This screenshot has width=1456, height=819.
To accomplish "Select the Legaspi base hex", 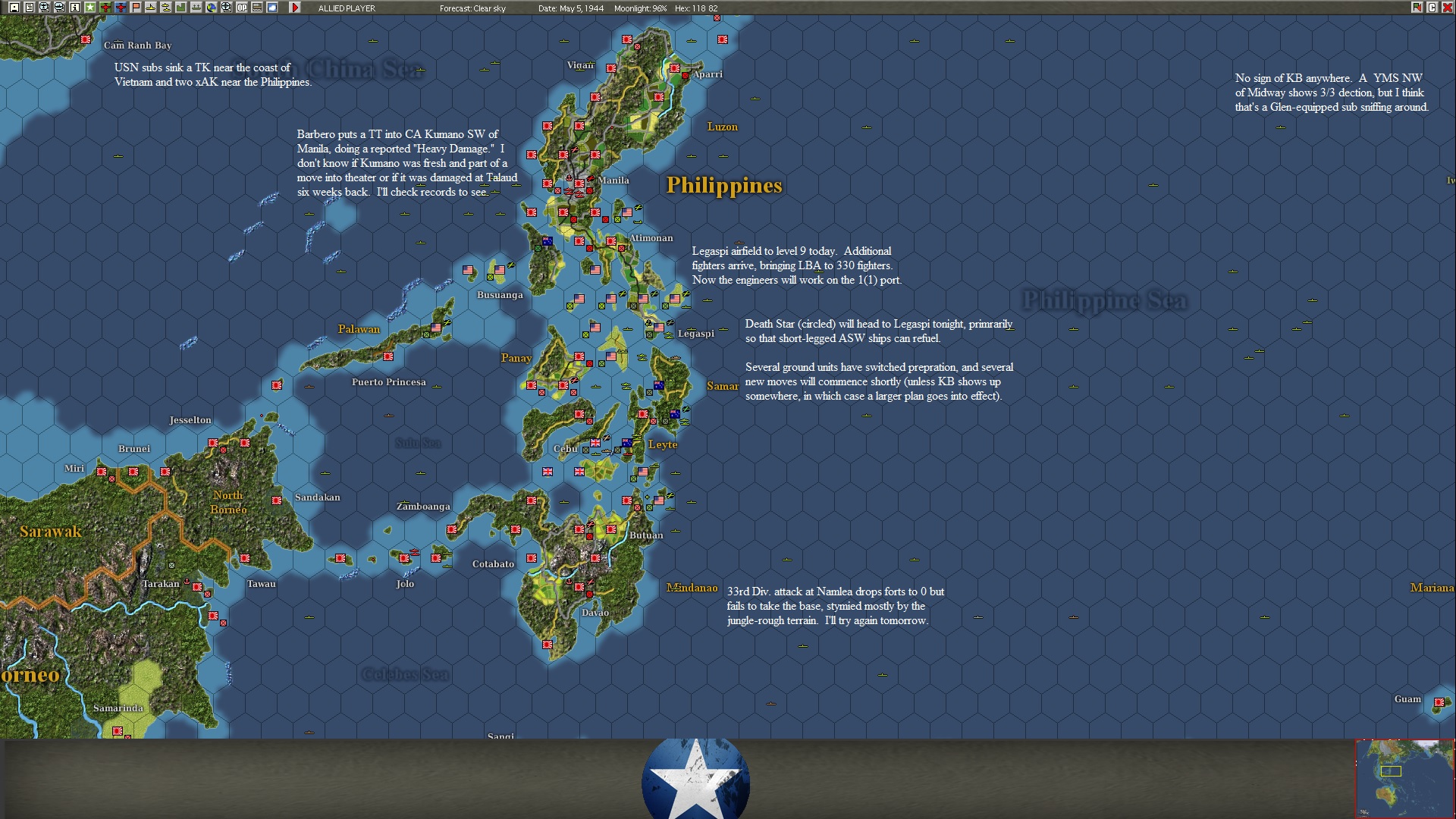I will pyautogui.click(x=659, y=328).
